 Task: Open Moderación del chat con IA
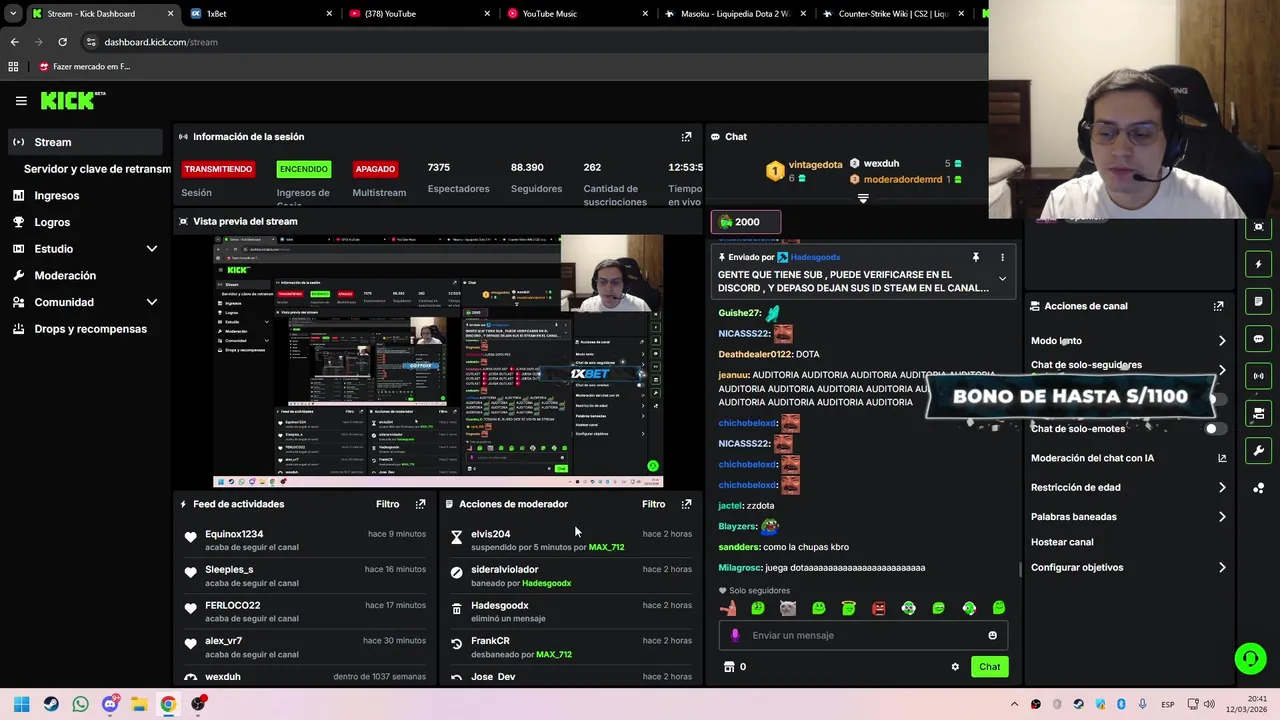tap(1128, 458)
